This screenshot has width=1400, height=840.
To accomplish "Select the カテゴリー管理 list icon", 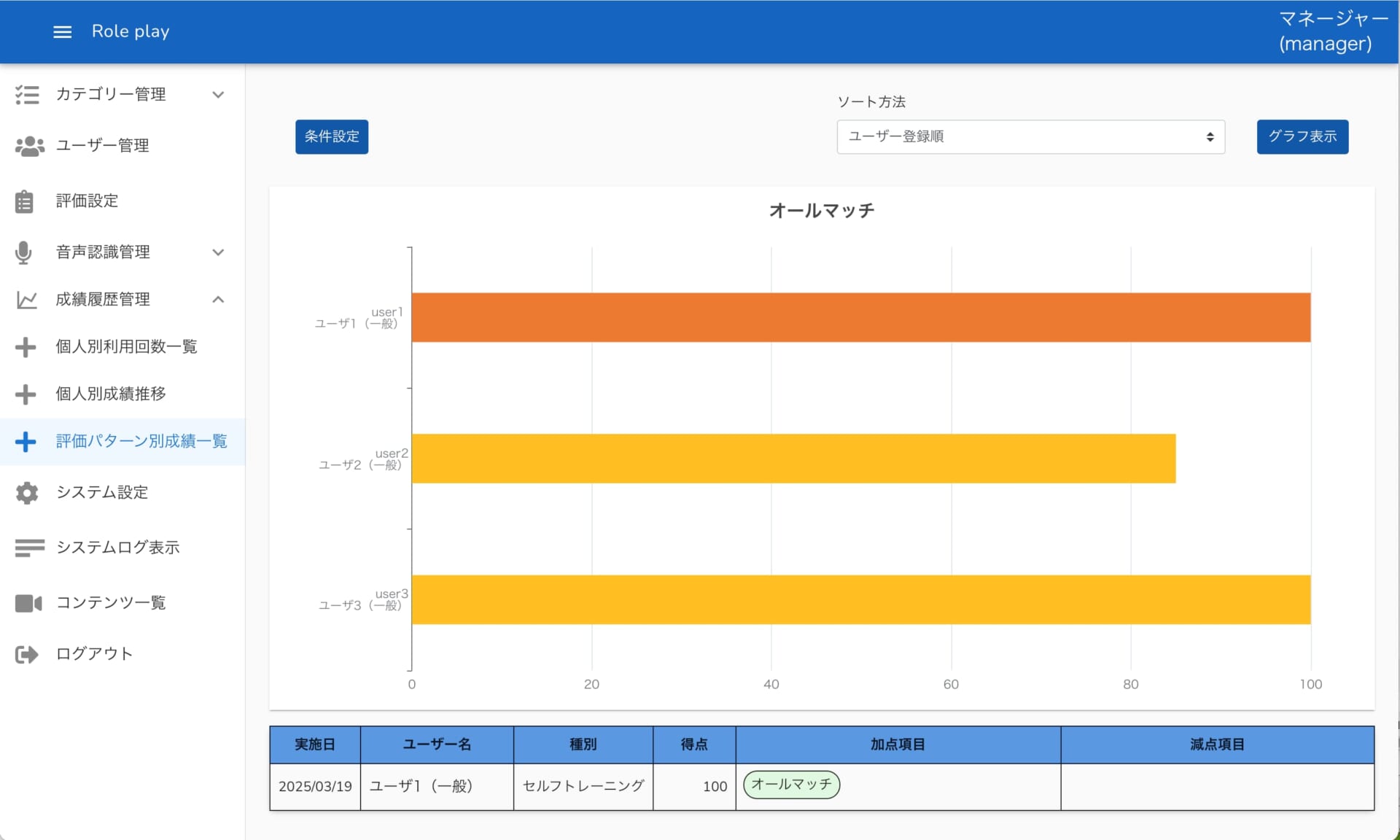I will [x=28, y=94].
